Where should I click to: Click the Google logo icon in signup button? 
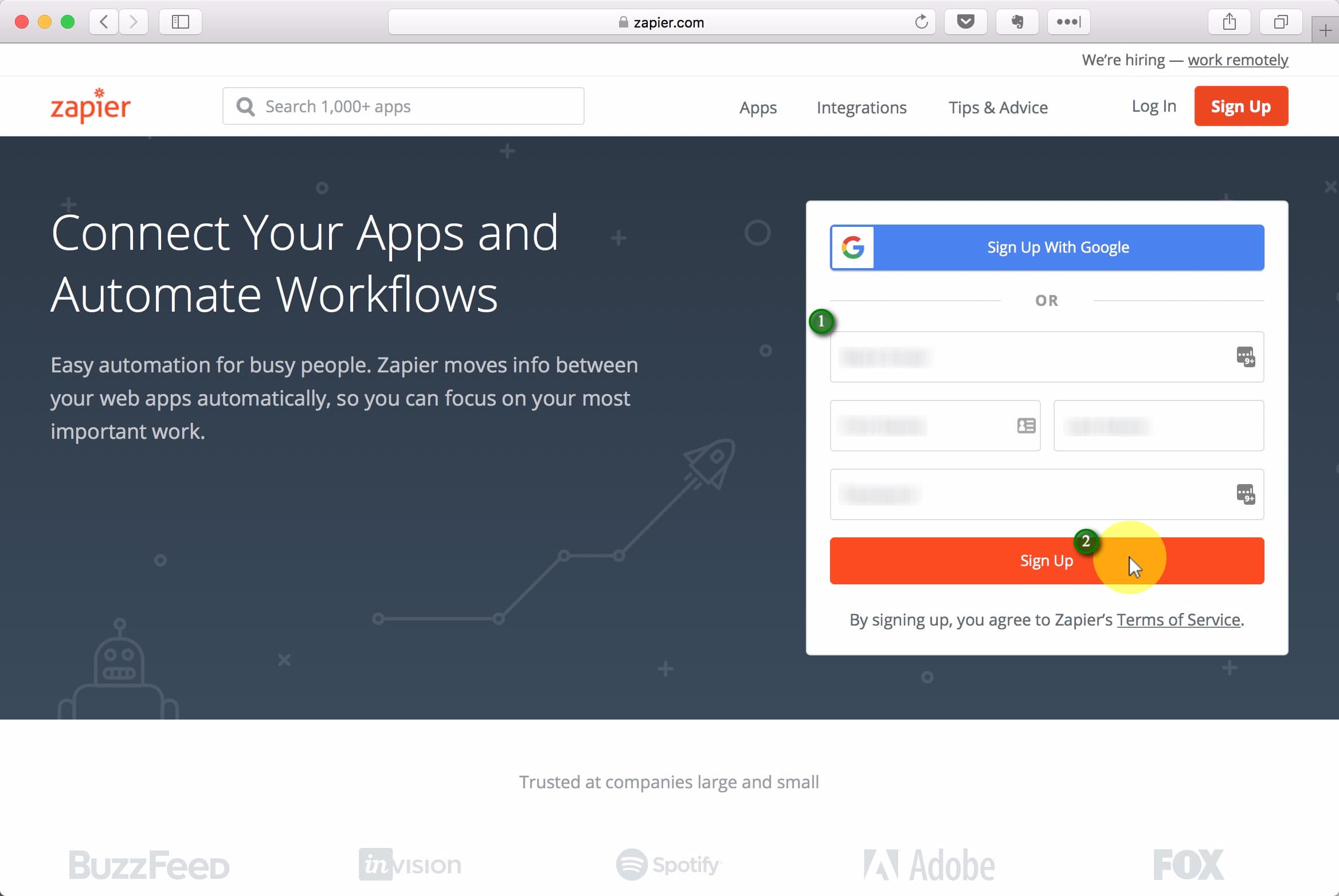(x=852, y=247)
